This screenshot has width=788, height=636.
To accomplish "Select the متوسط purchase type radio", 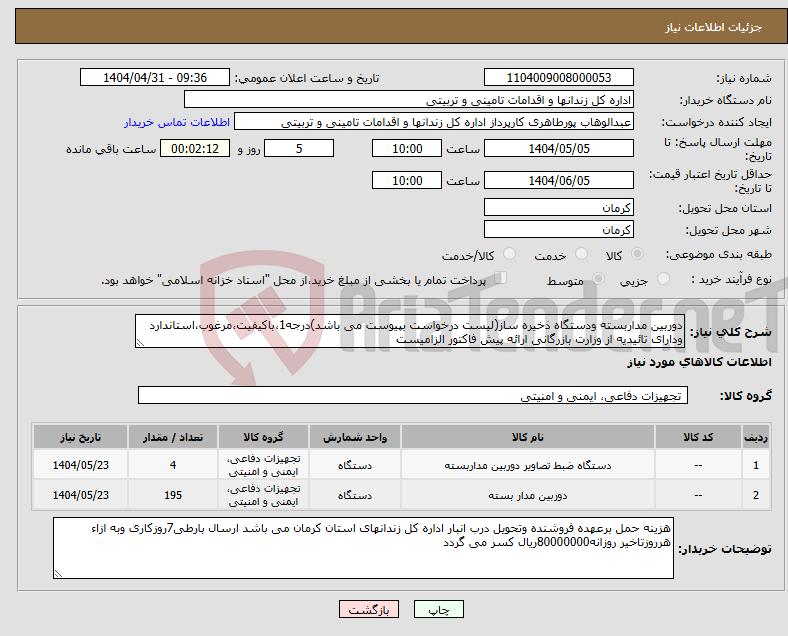I will (x=598, y=278).
